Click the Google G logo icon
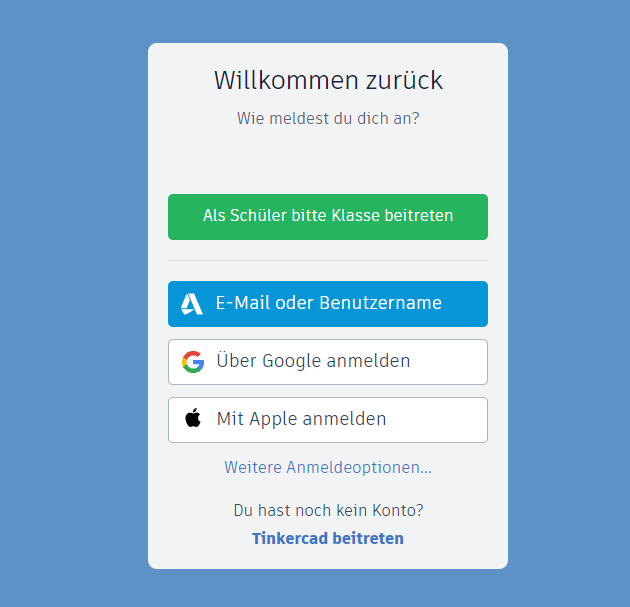The image size is (630, 607). [193, 362]
